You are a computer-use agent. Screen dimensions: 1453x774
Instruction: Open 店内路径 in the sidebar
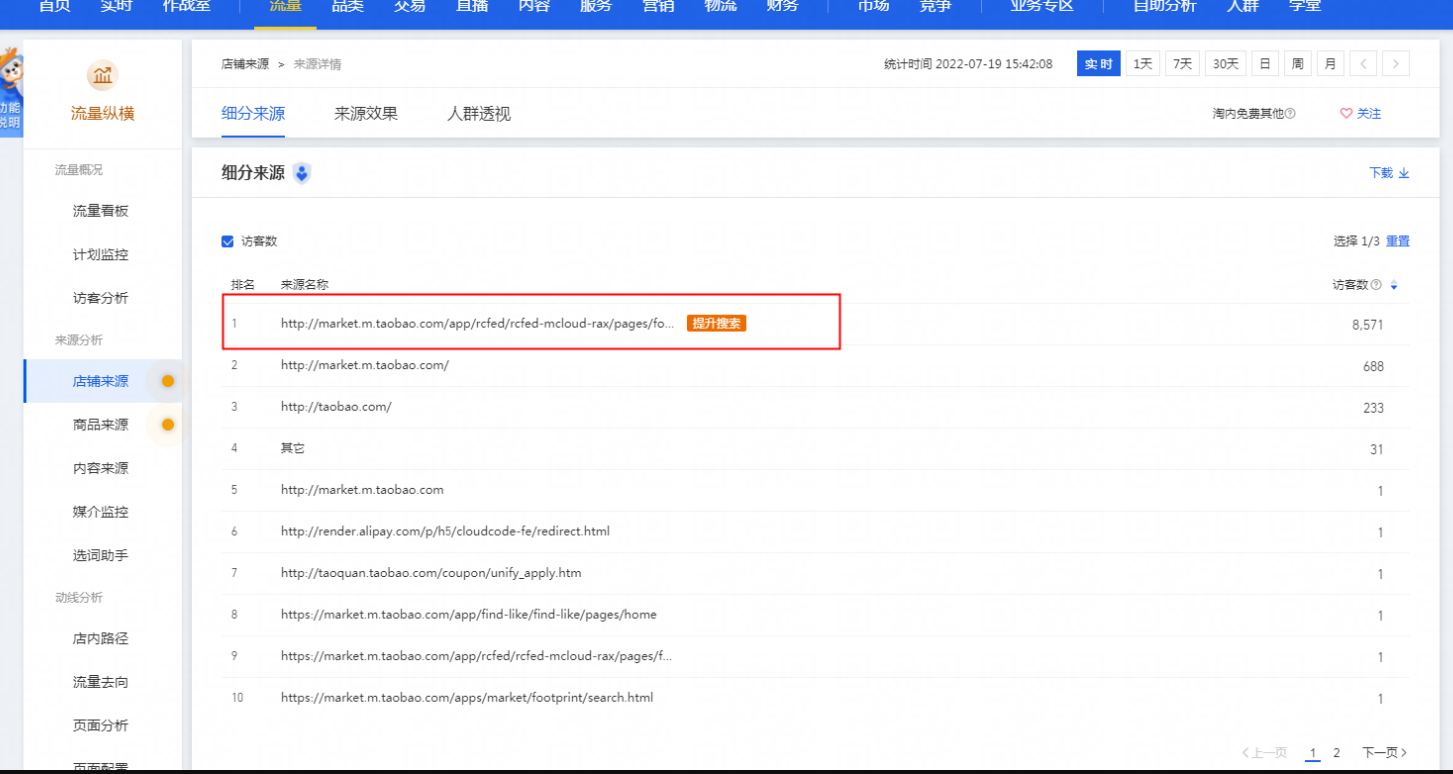(101, 639)
